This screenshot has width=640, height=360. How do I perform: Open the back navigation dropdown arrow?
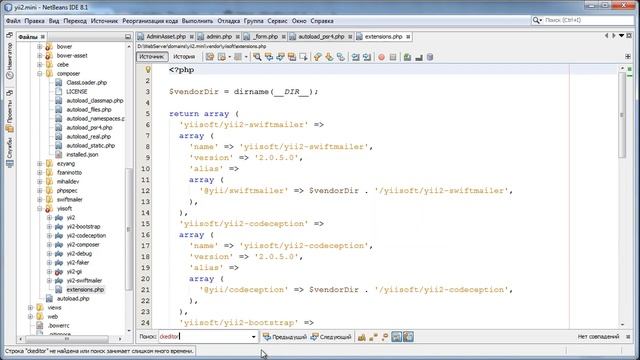click(x=229, y=57)
